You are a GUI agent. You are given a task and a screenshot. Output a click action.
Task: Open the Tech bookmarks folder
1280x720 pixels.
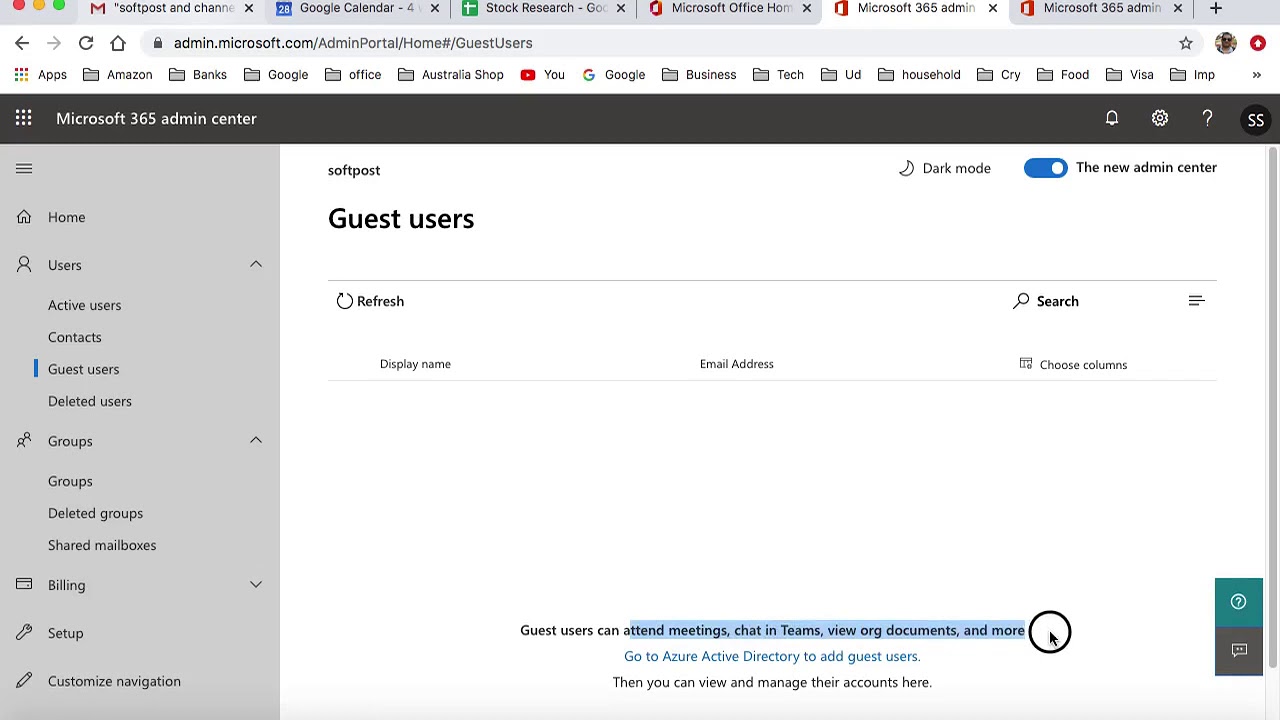click(x=778, y=75)
